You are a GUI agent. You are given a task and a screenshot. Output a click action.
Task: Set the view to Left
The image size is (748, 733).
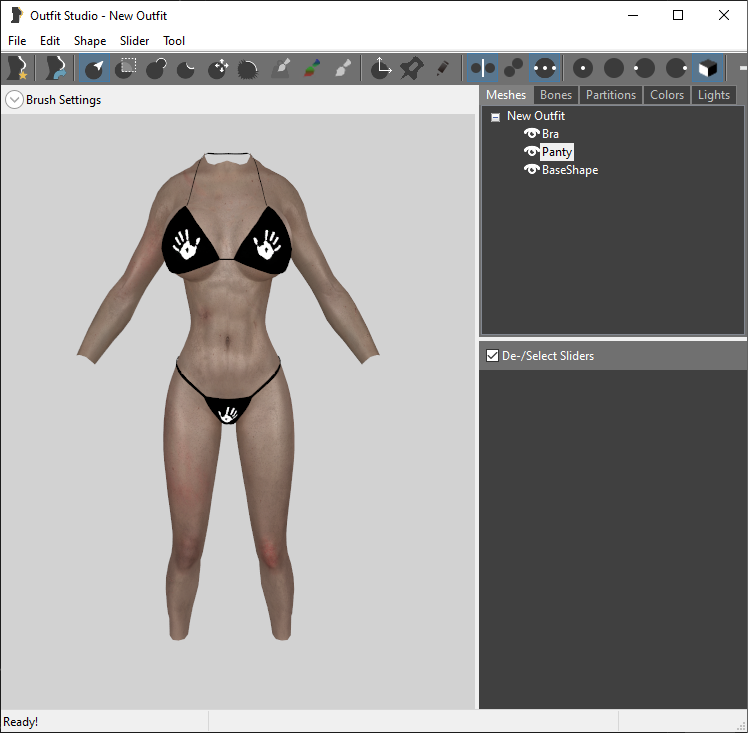(644, 68)
